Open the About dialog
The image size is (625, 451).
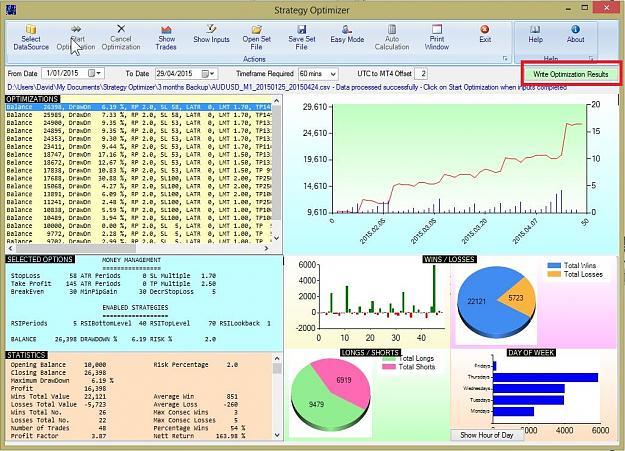pos(575,34)
